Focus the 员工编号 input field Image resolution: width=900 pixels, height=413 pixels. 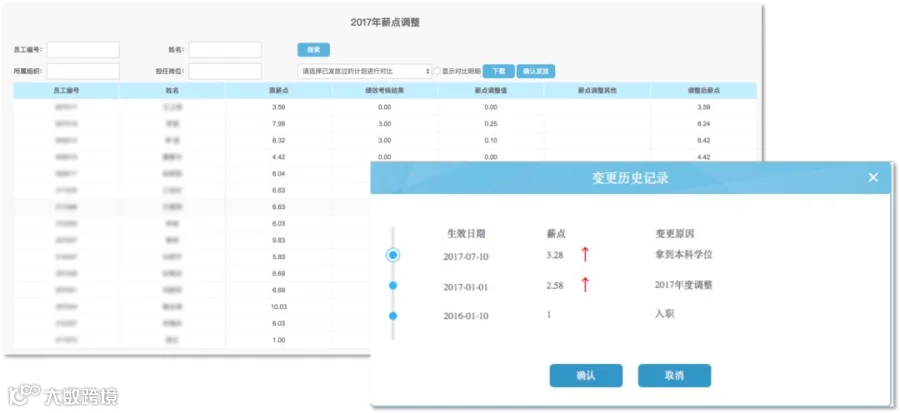point(83,50)
